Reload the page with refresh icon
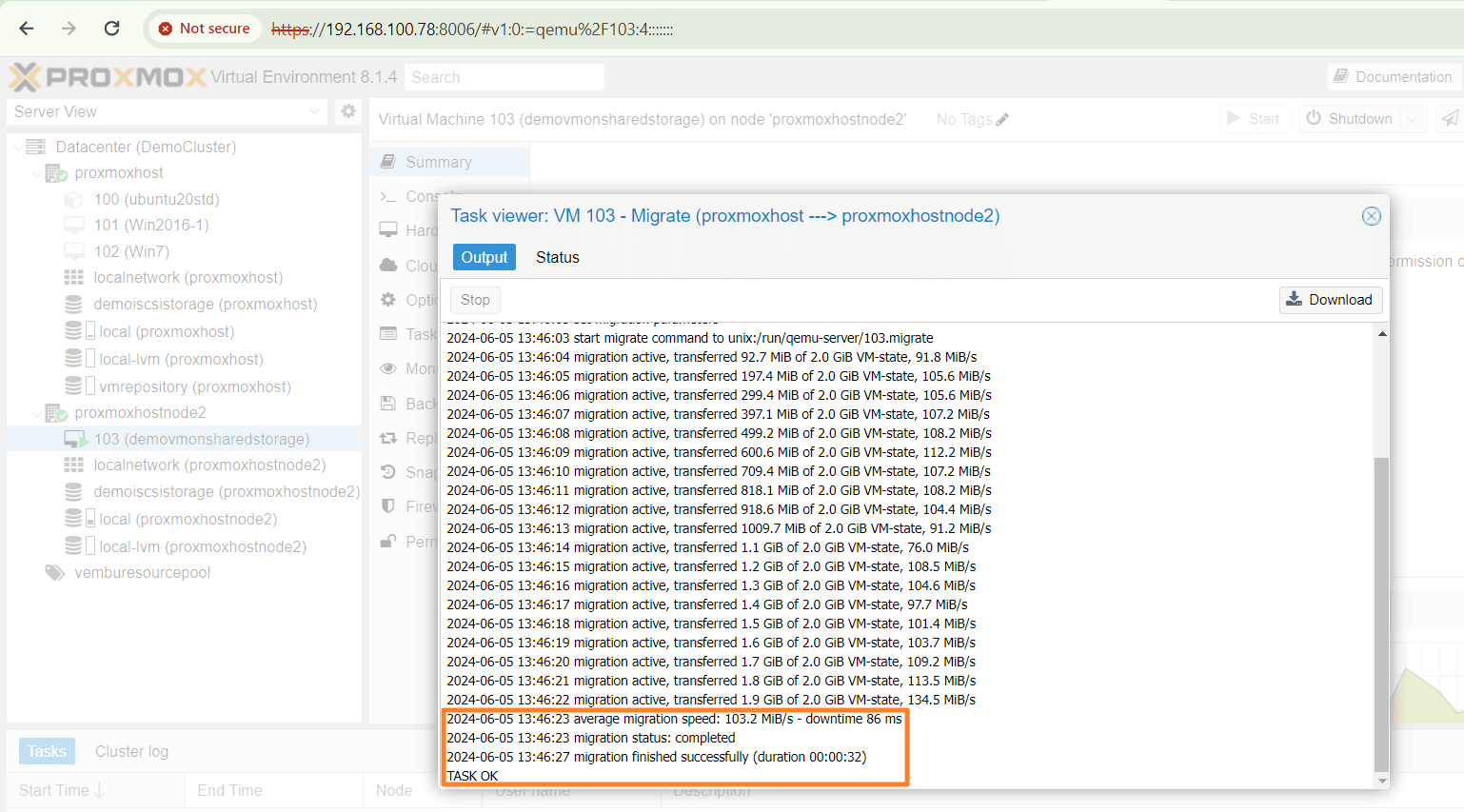 pos(111,29)
